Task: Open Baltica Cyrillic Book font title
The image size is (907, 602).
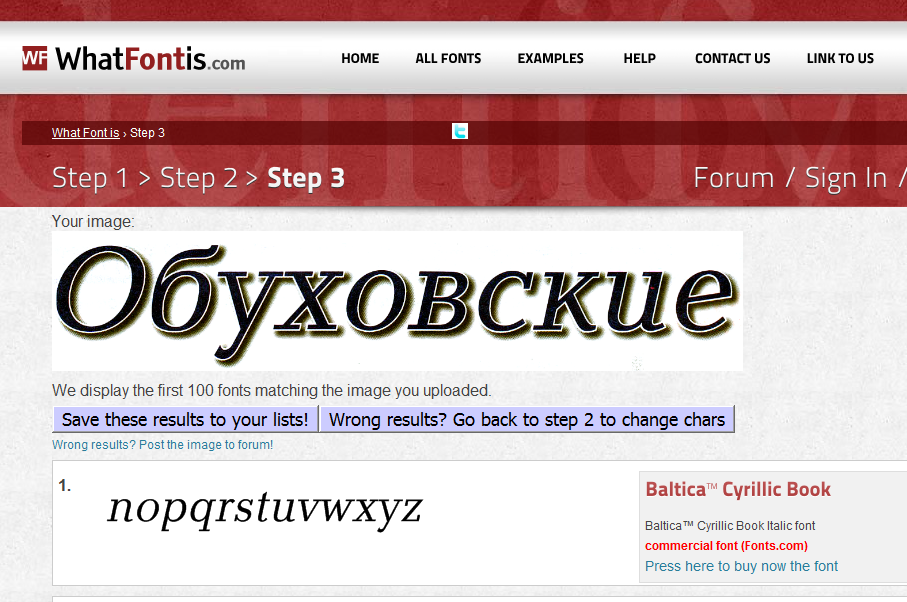Action: tap(738, 490)
